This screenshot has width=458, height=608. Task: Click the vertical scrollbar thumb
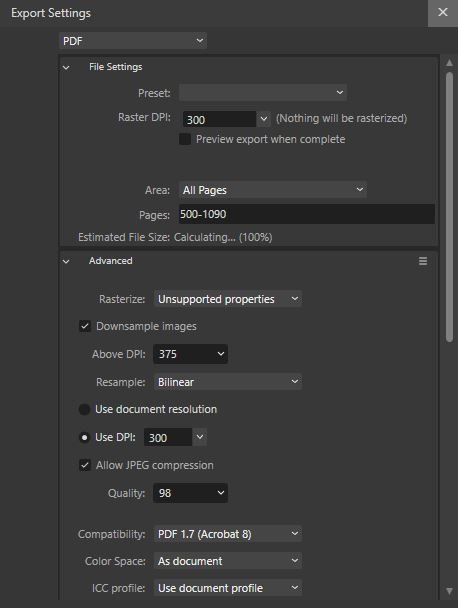pos(449,207)
